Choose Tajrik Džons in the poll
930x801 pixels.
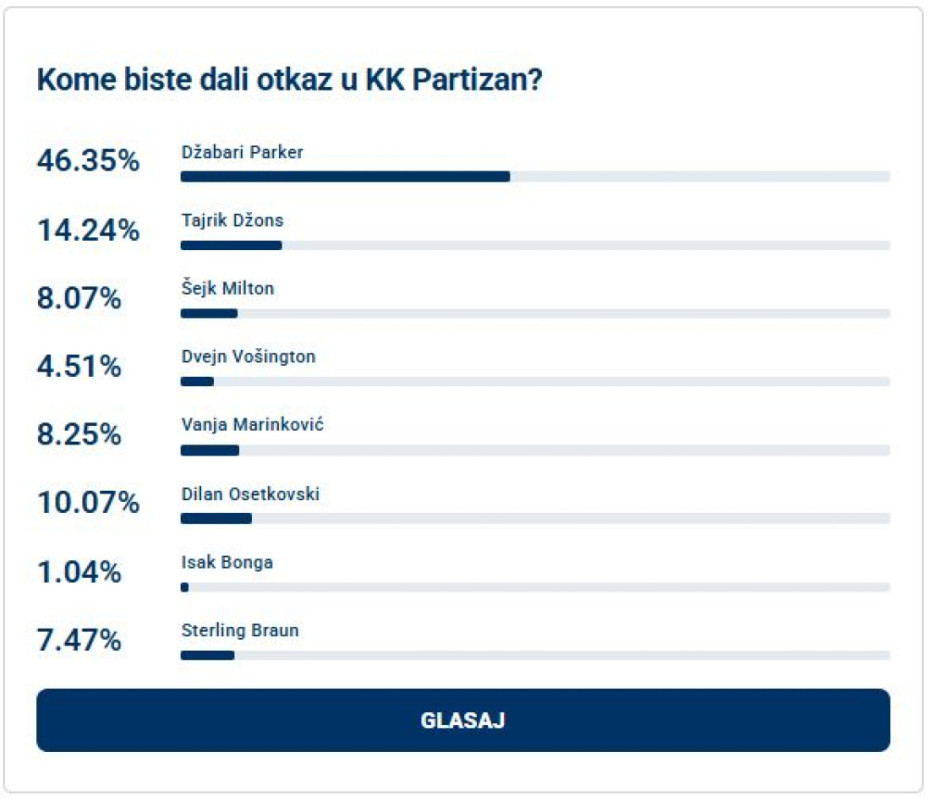[x=232, y=221]
